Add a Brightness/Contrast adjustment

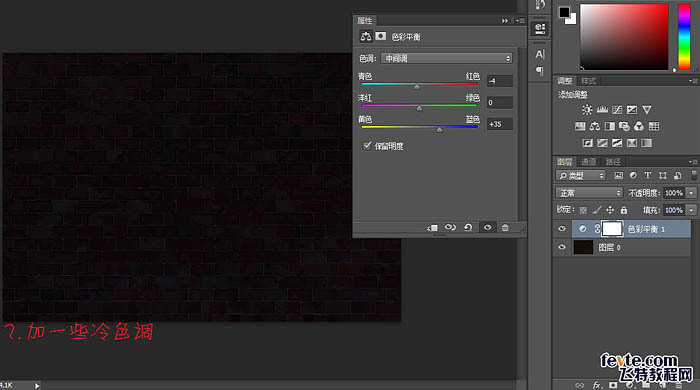[587, 110]
